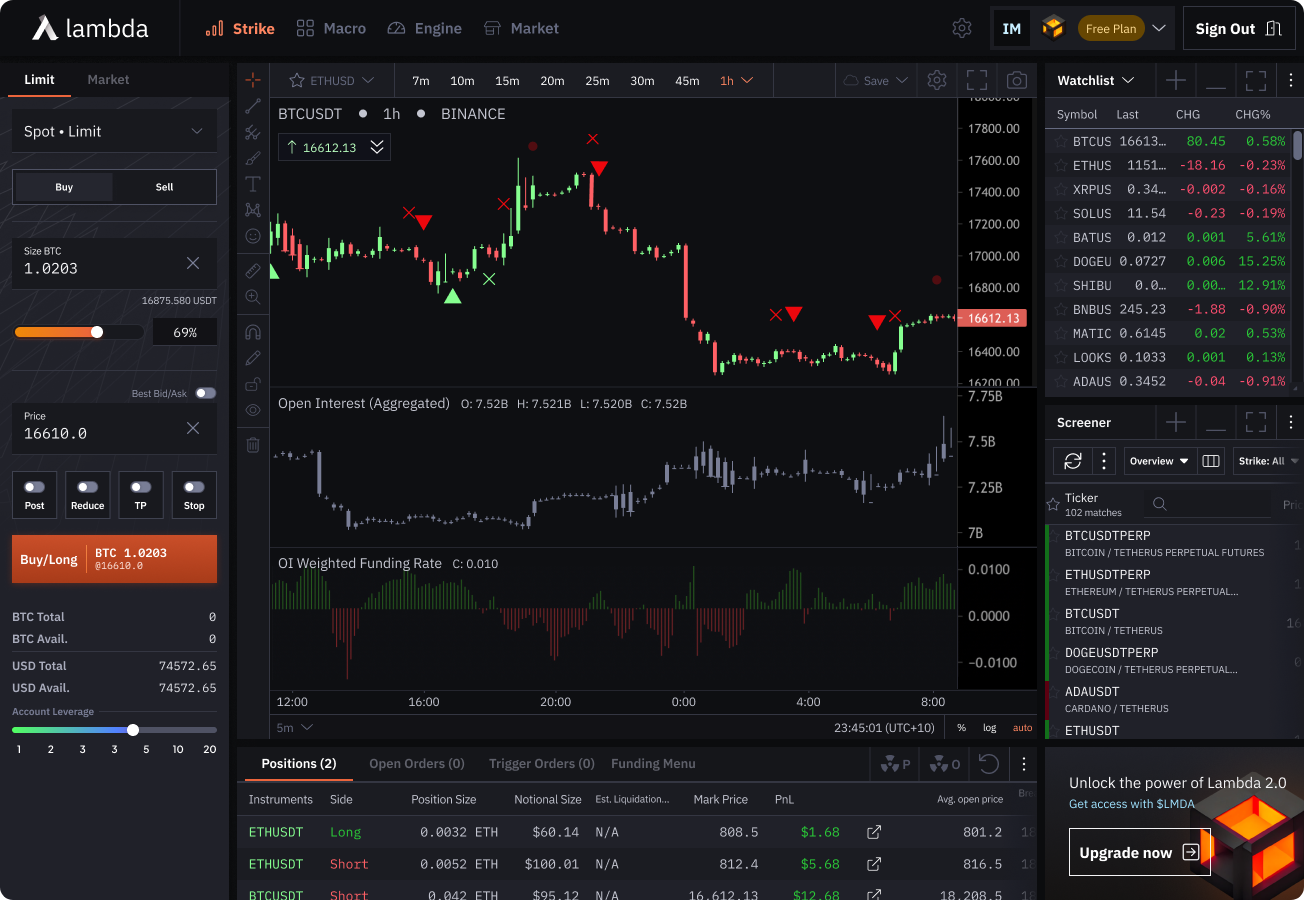Open the Trigger Orders (0) tab
The image size is (1304, 900).
click(x=541, y=764)
